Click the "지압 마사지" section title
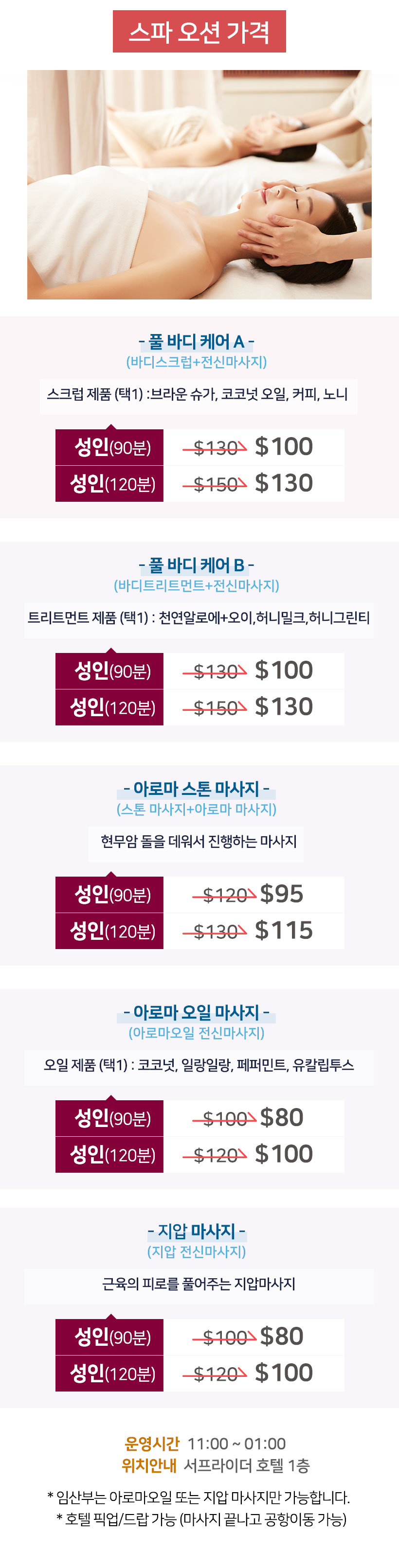 [x=196, y=1231]
